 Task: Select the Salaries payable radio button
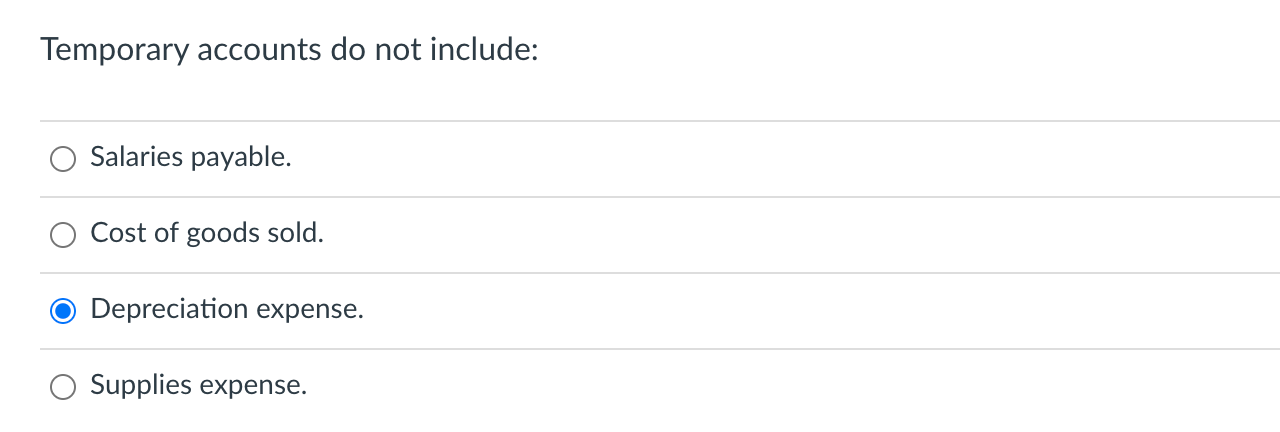tap(63, 159)
